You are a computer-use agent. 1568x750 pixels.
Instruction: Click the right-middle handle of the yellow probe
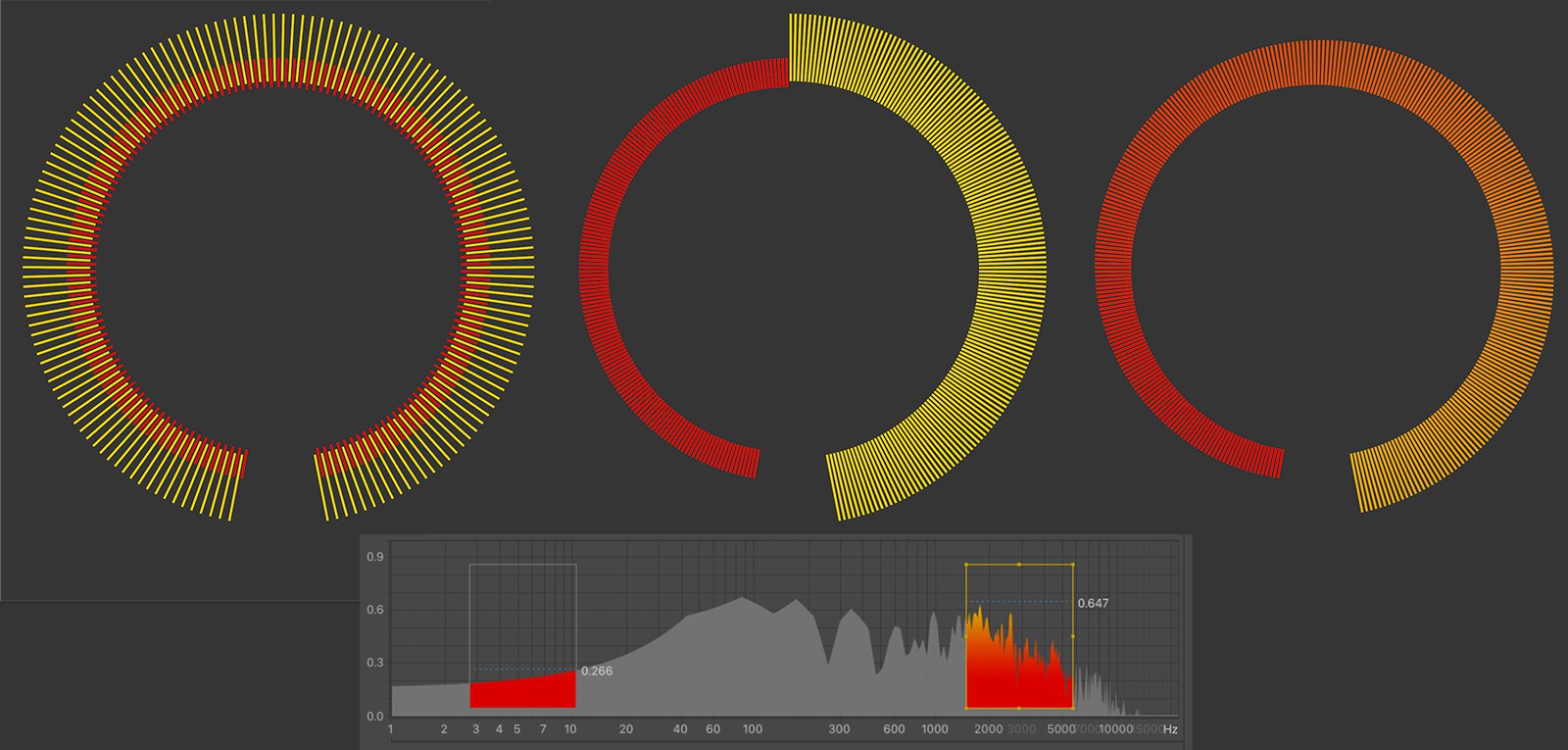[x=1073, y=636]
